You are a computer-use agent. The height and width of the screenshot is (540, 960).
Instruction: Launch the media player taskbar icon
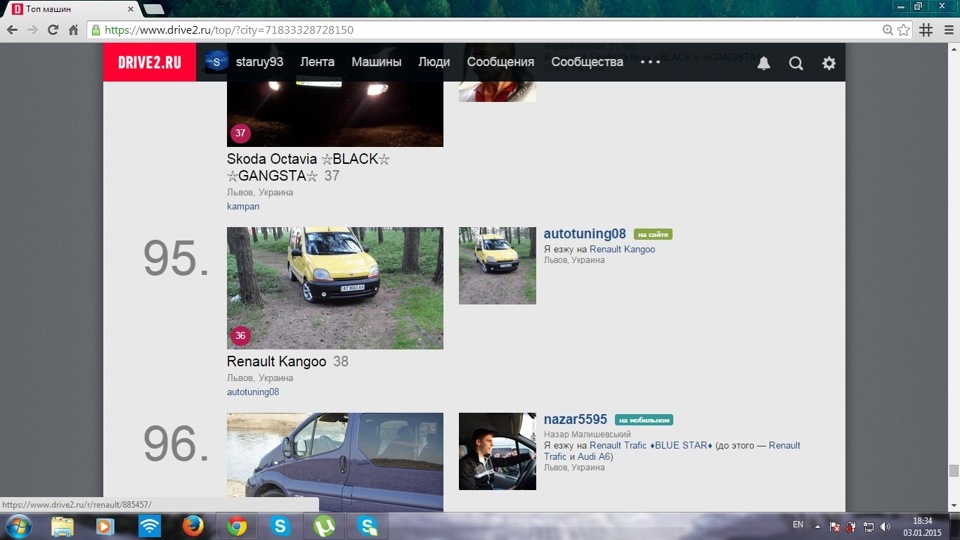(105, 527)
